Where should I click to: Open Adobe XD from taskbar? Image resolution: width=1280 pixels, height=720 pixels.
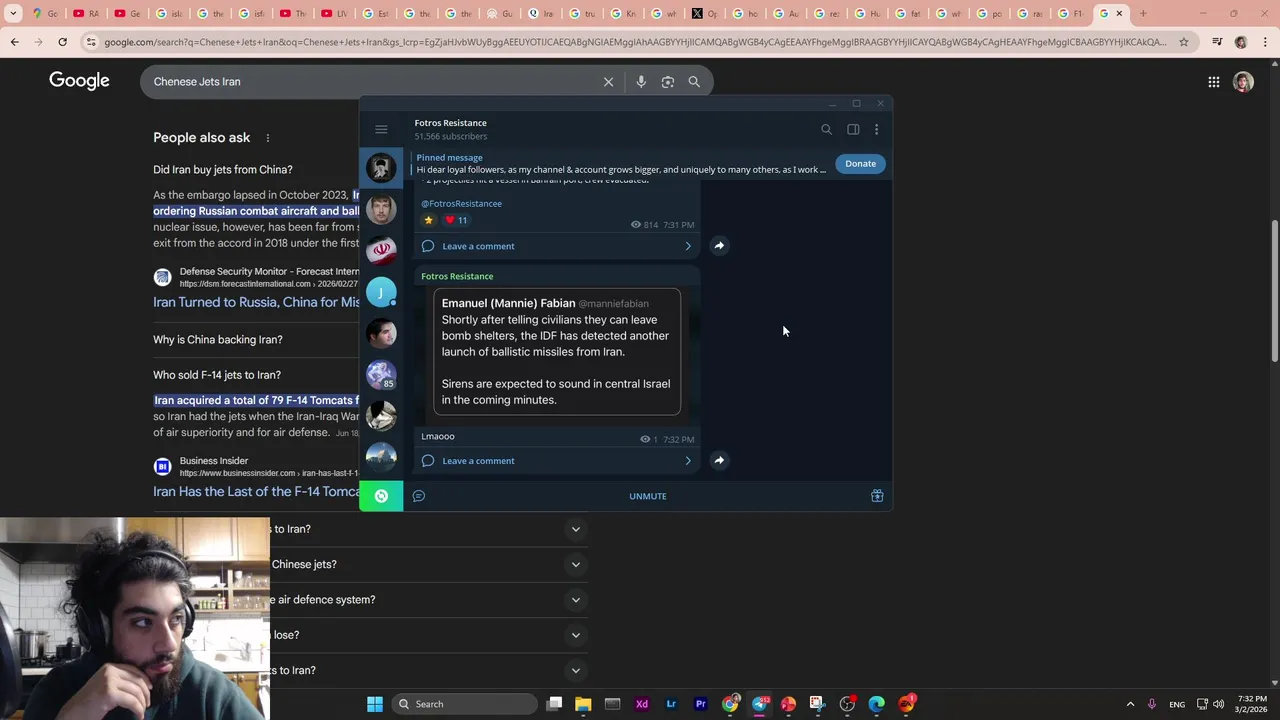pyautogui.click(x=642, y=704)
